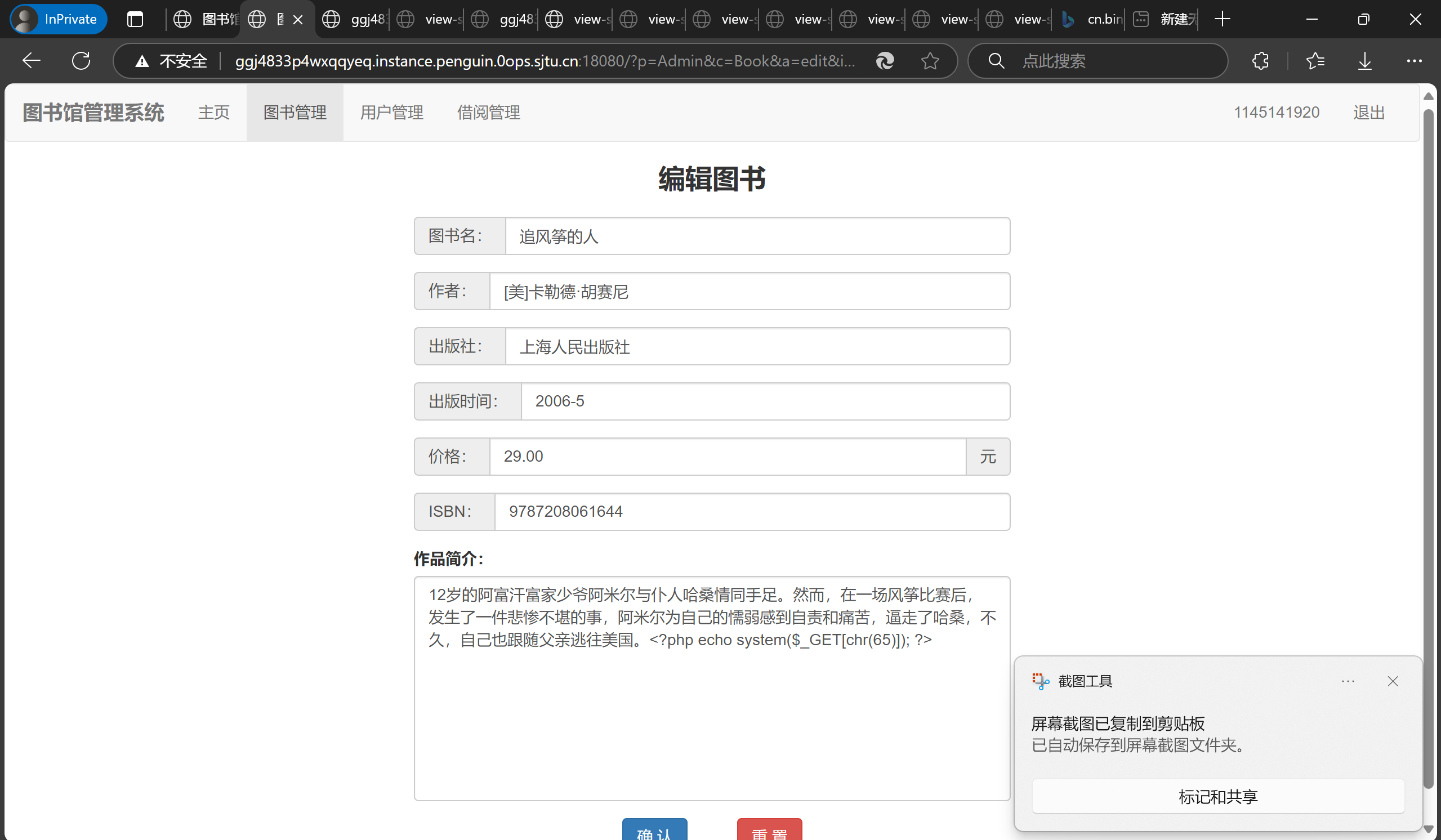Image resolution: width=1441 pixels, height=840 pixels.
Task: Click the blue 确认 submit button
Action: pyautogui.click(x=654, y=830)
